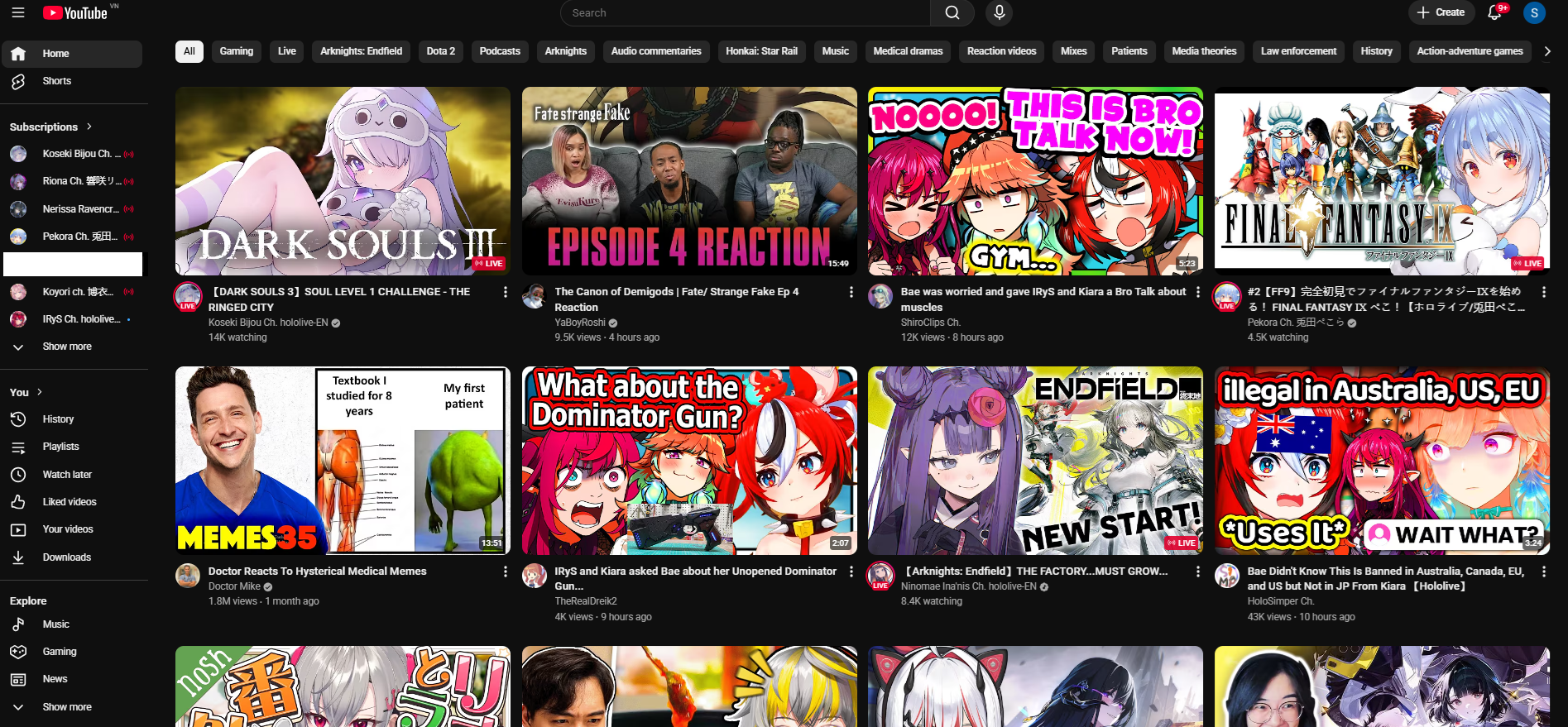The width and height of the screenshot is (1568, 727).
Task: Open Shorts from the sidebar
Action: [73, 81]
